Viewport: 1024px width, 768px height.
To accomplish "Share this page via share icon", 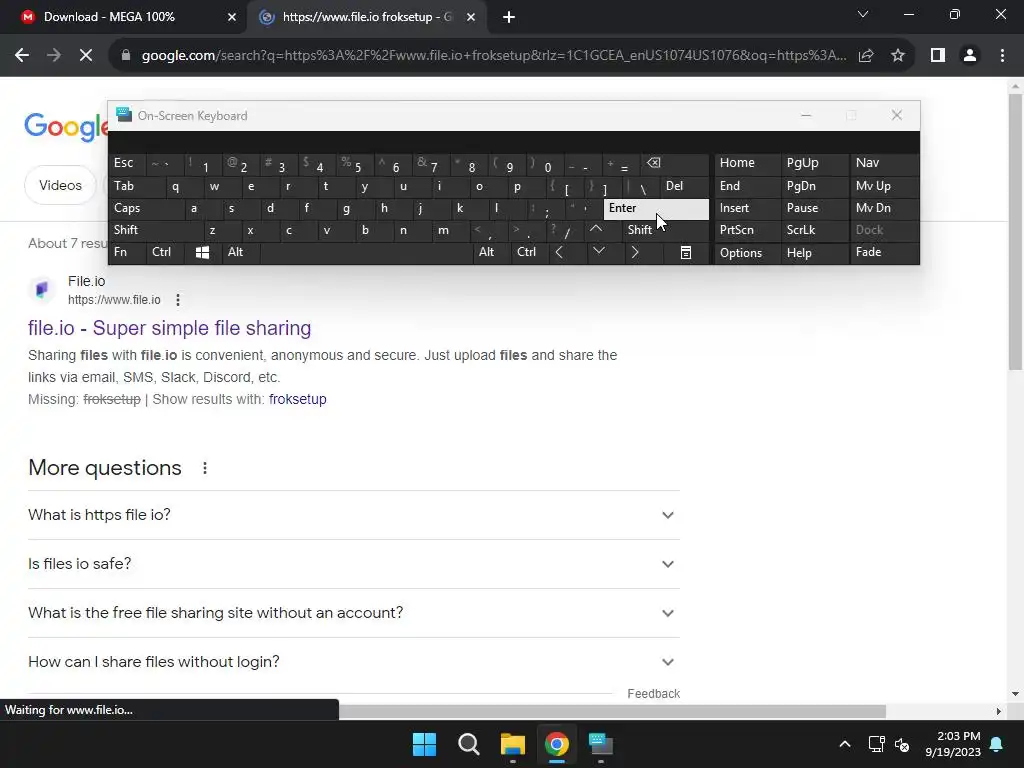I will (866, 56).
